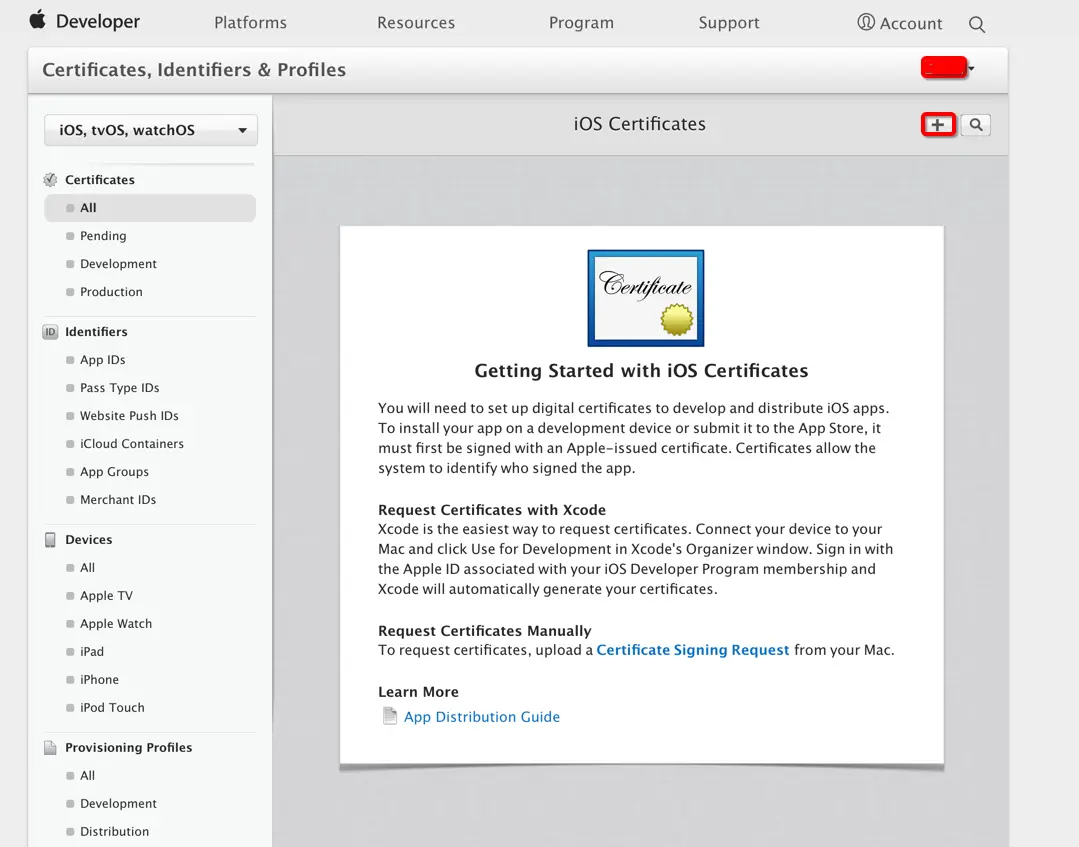This screenshot has width=1079, height=847.
Task: Click the Account person icon
Action: (866, 23)
